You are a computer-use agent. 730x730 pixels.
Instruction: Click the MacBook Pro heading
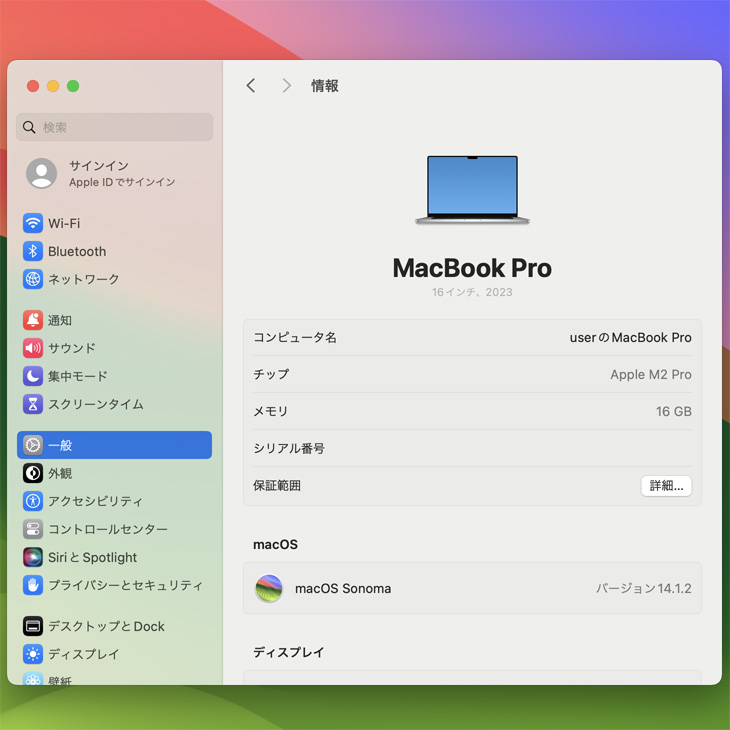[x=472, y=268]
